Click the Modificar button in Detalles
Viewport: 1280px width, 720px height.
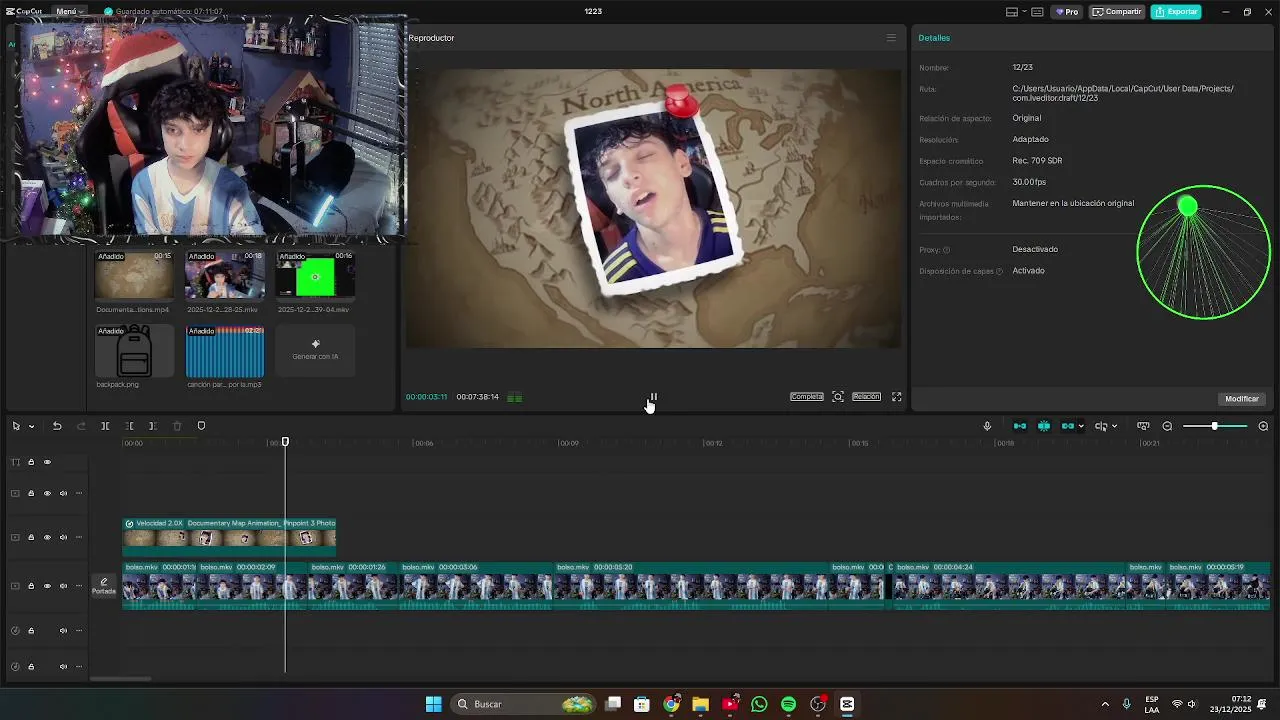1242,399
